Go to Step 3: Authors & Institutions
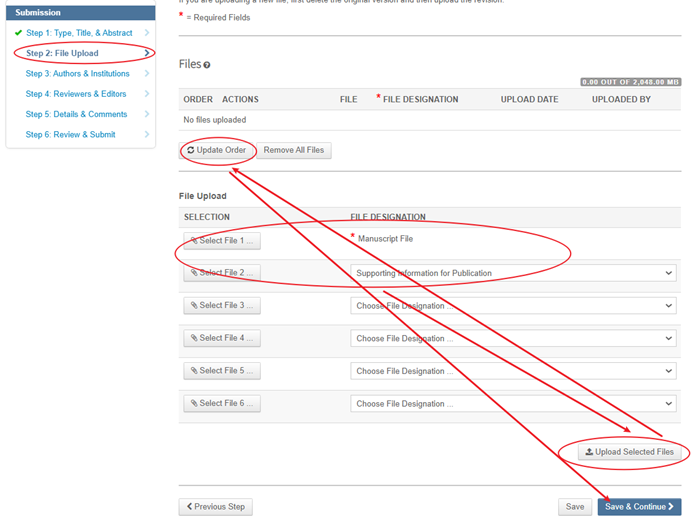This screenshot has height=523, width=692. click(78, 73)
